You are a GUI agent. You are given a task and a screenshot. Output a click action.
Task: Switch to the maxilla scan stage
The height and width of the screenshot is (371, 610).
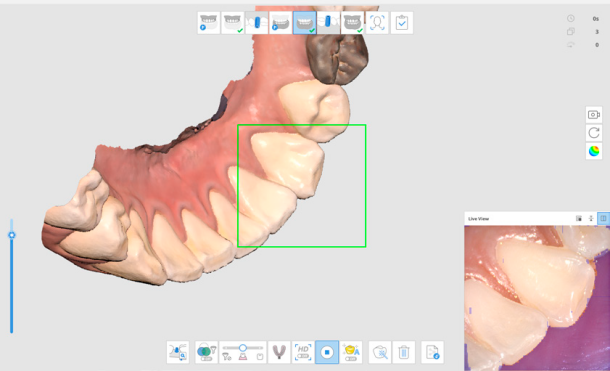pos(233,23)
